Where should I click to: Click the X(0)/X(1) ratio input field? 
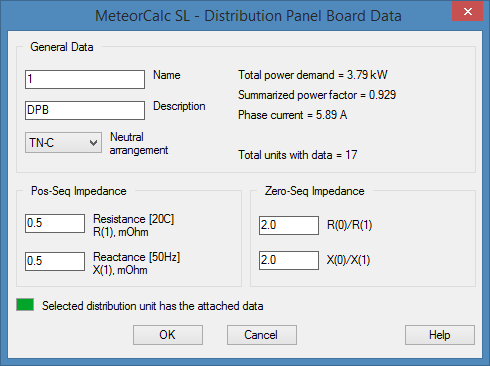point(289,260)
